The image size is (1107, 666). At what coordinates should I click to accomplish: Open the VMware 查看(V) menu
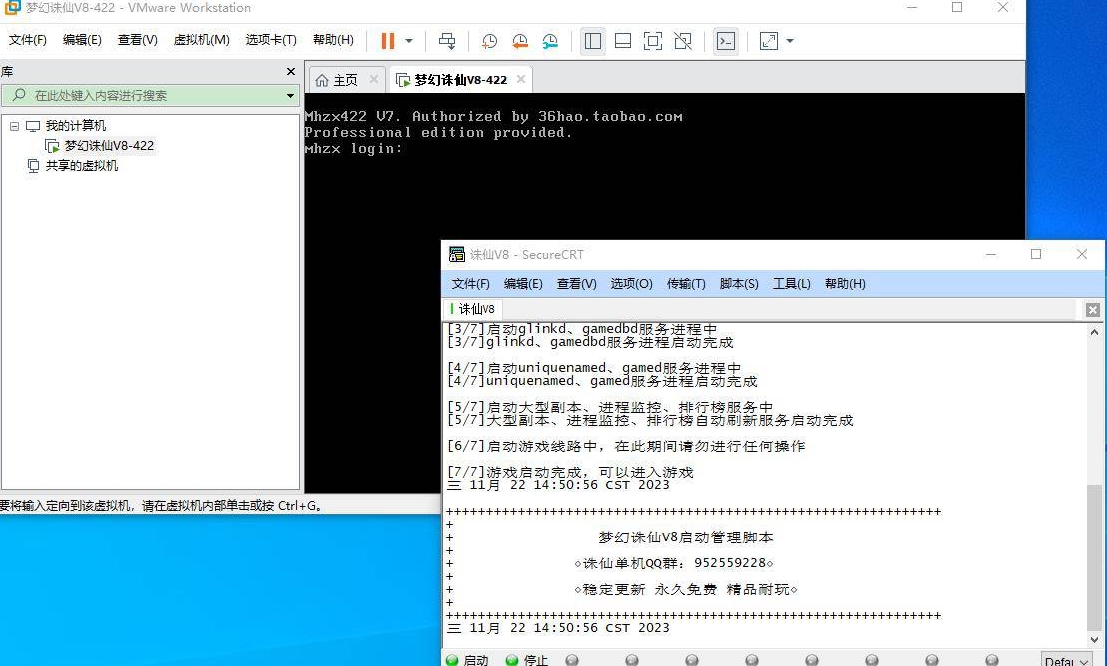pyautogui.click(x=138, y=40)
